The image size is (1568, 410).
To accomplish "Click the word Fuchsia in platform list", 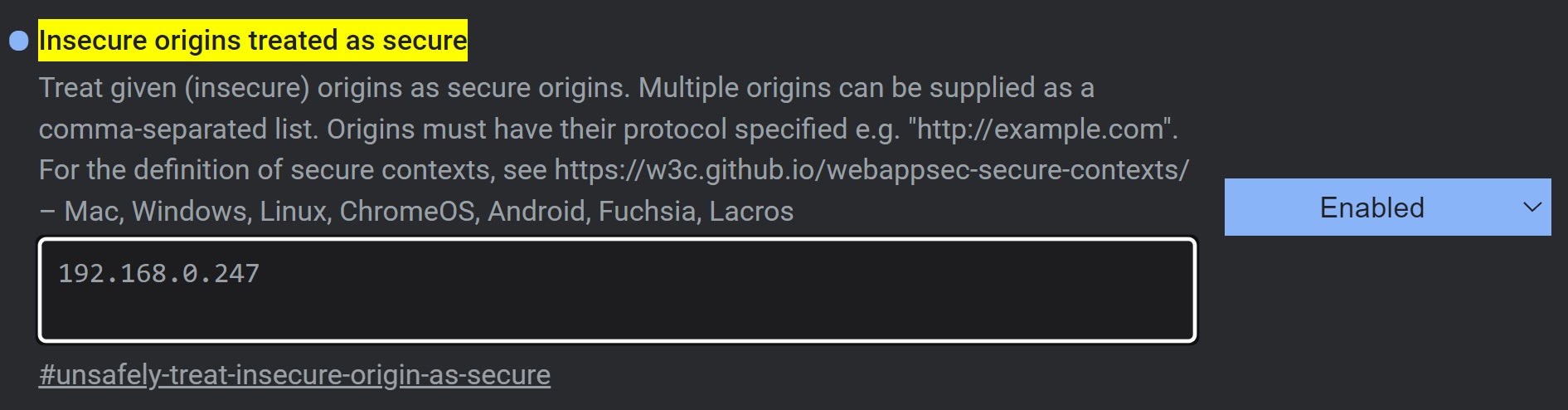I will coord(647,212).
